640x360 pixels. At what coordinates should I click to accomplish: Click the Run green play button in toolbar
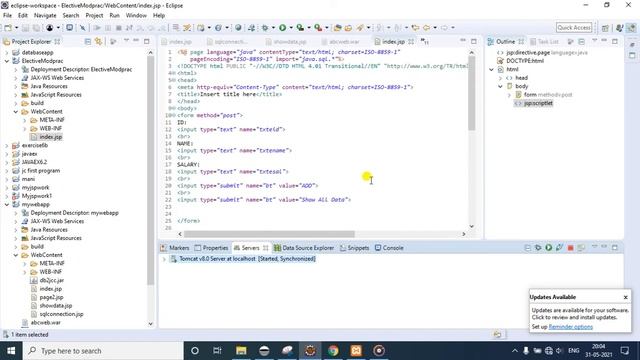click(282, 28)
